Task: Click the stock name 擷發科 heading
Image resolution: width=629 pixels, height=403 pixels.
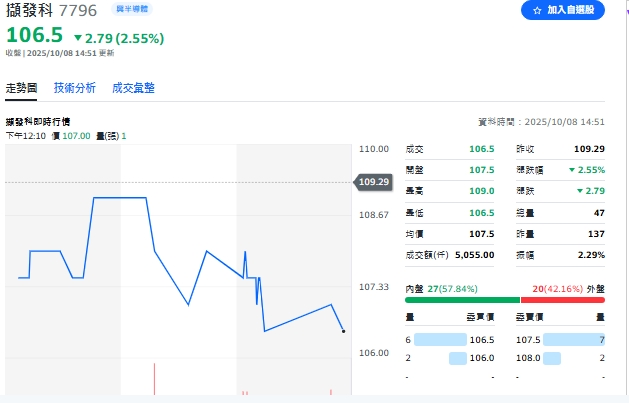Action: [x=29, y=11]
